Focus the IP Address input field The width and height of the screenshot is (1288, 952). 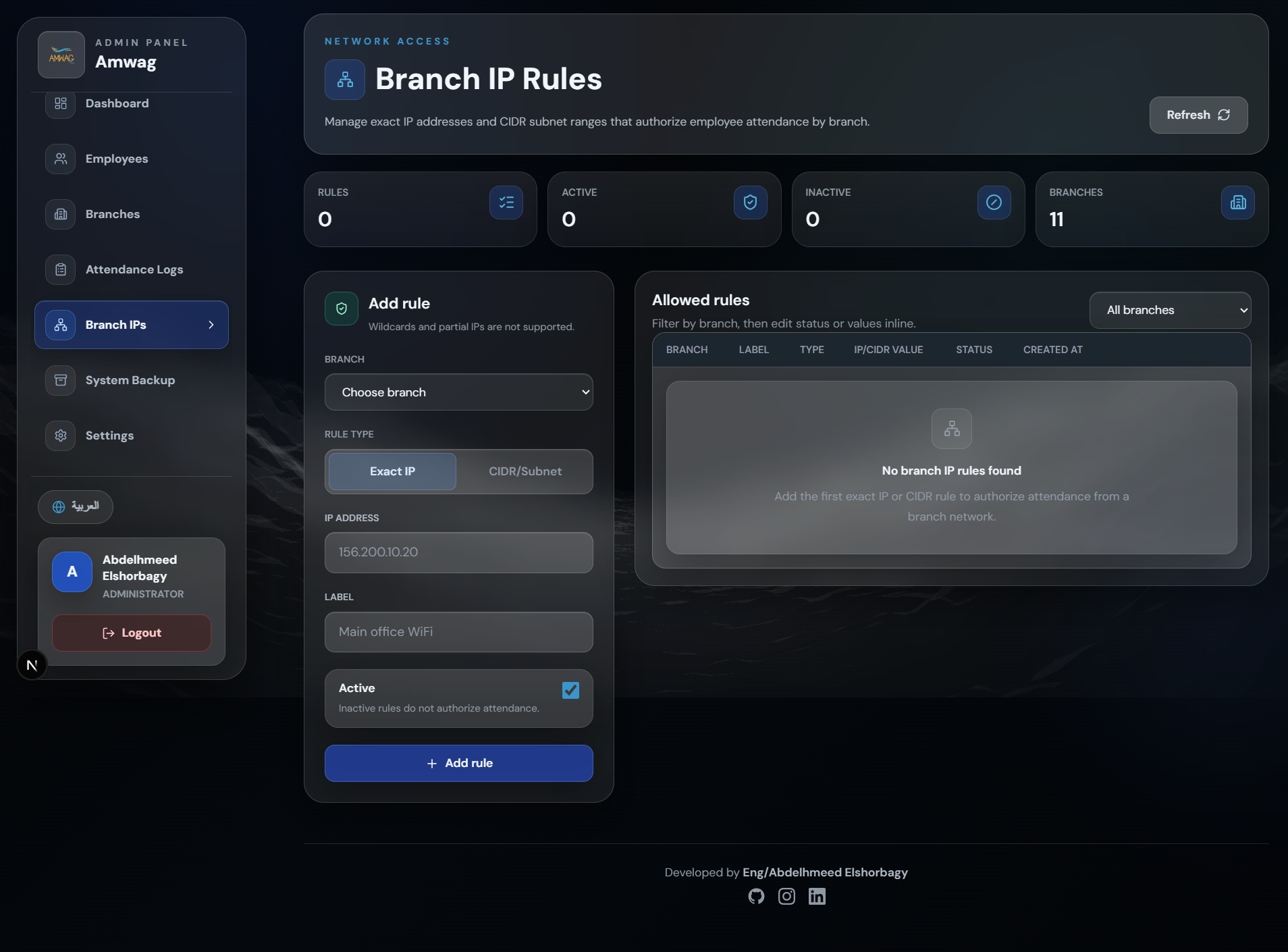coord(459,552)
